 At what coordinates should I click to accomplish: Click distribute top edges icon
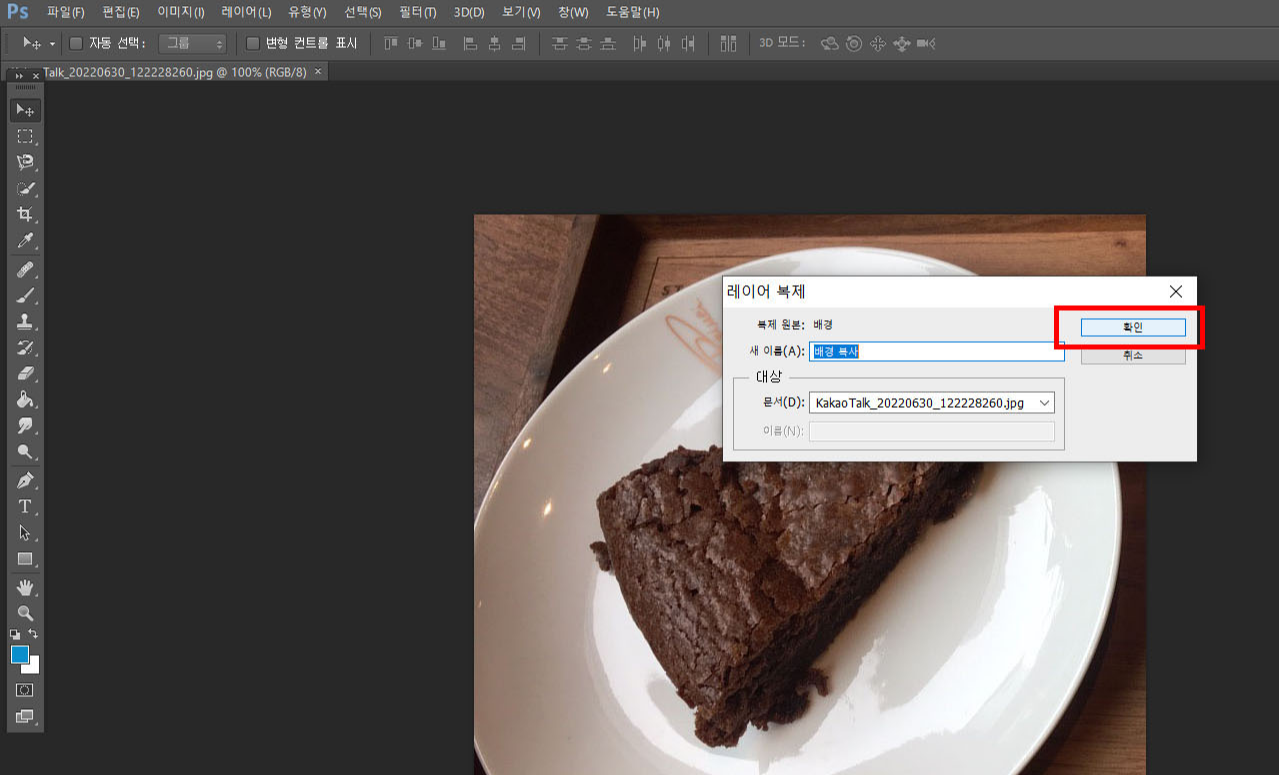(x=560, y=44)
